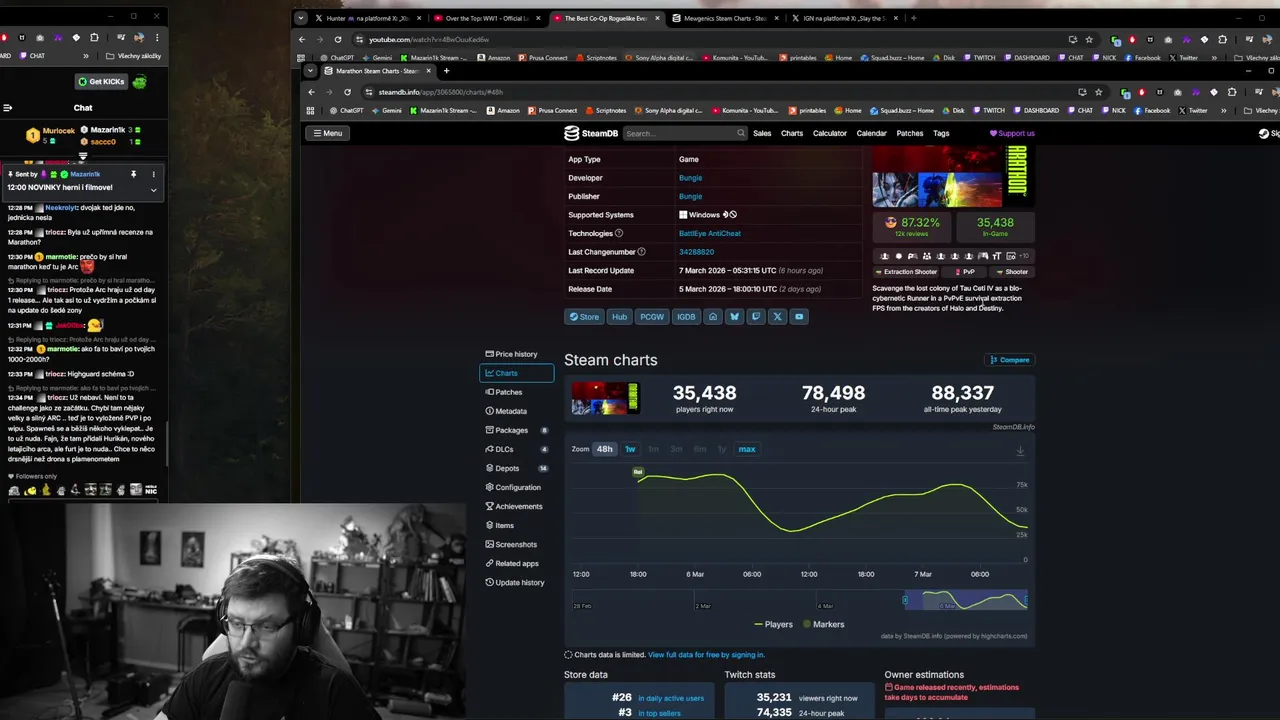Select Packages in the sidebar
This screenshot has height=720, width=1280.
click(516, 430)
